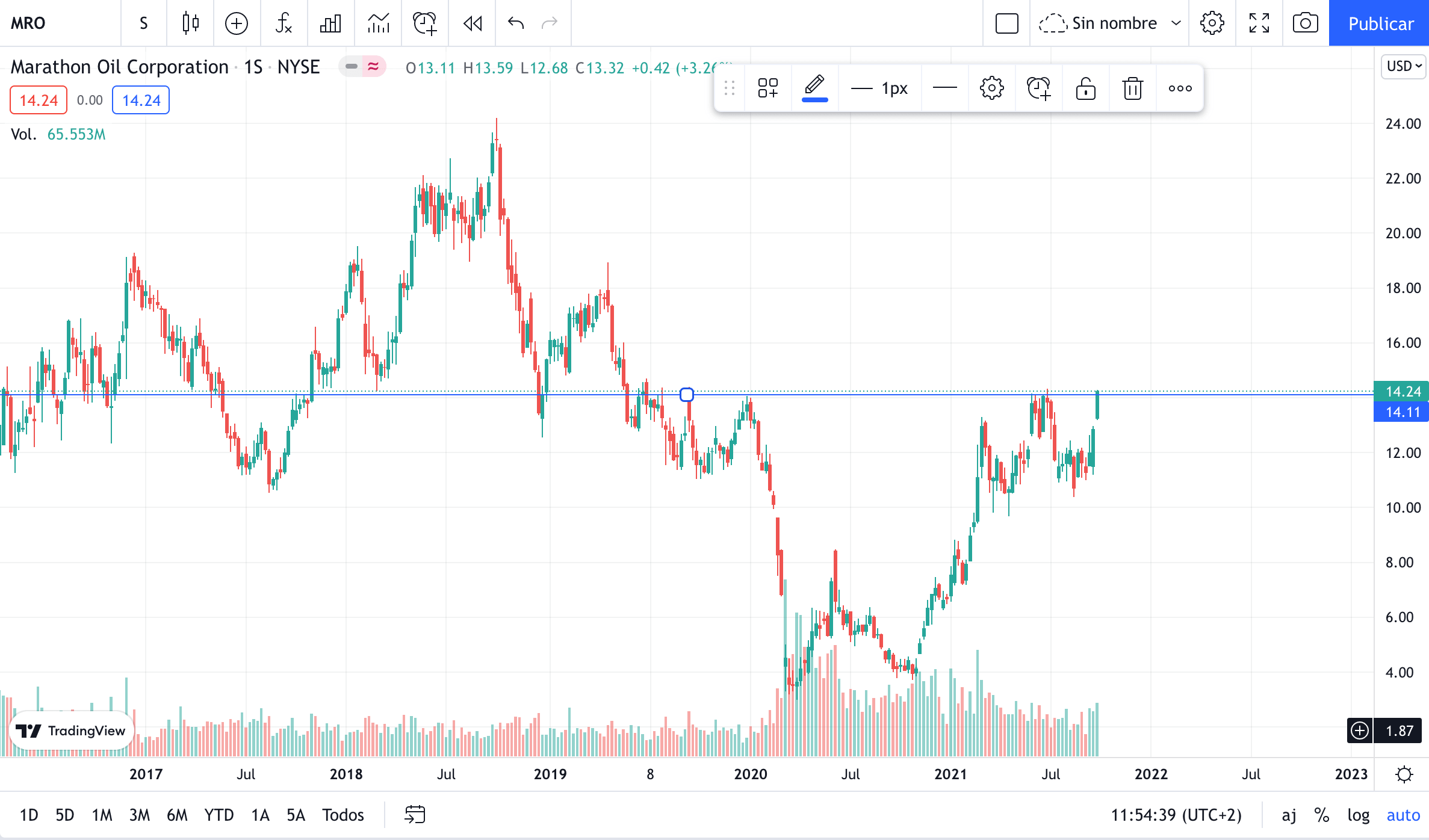Viewport: 1429px width, 840px height.
Task: Choose line color with the pencil icon
Action: tap(814, 88)
